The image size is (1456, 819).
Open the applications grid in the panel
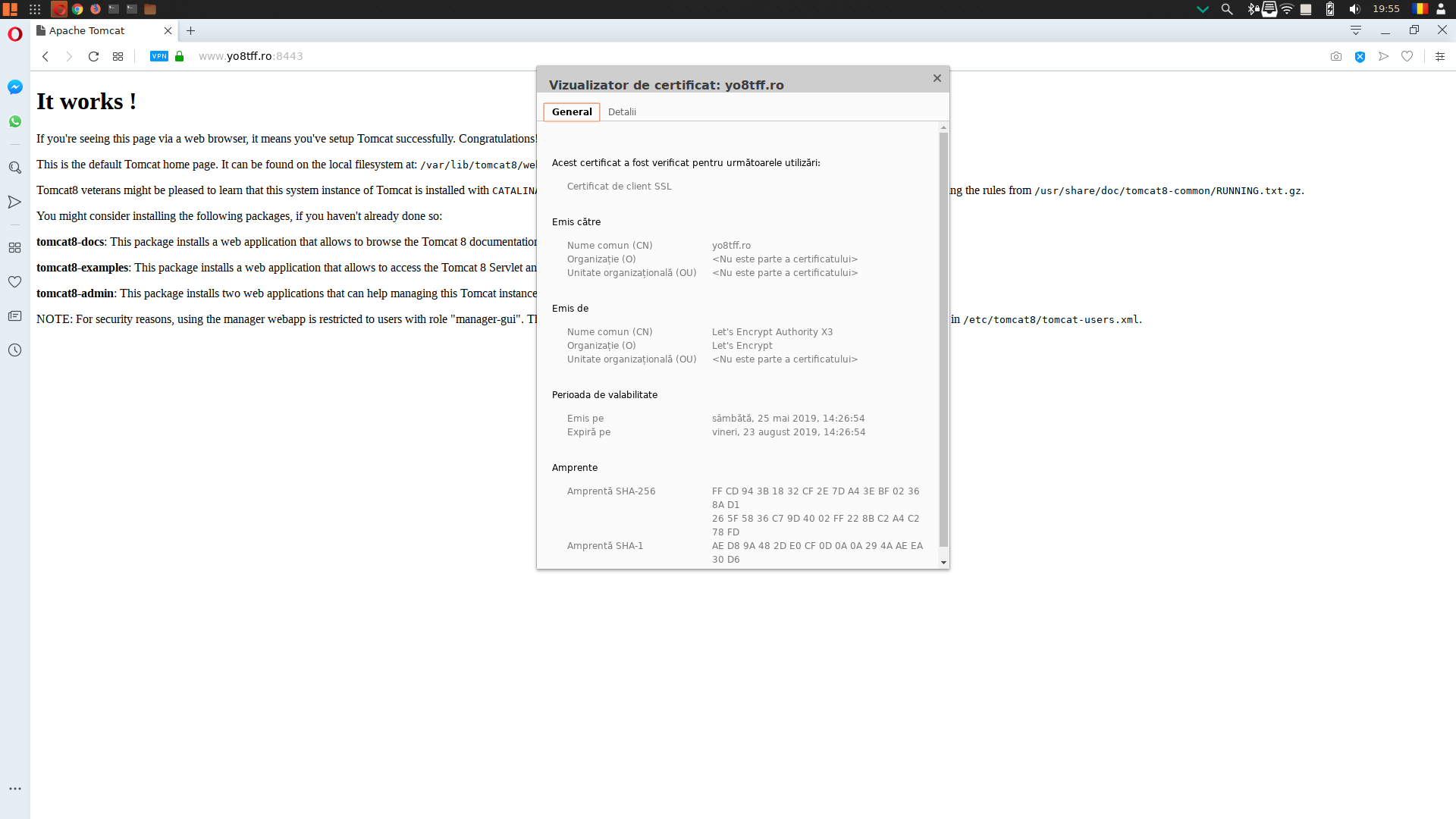[x=35, y=9]
